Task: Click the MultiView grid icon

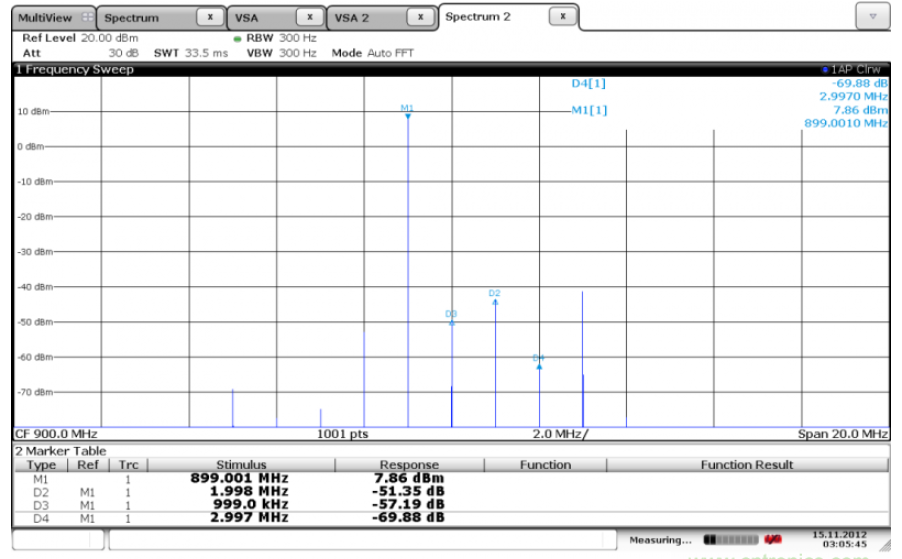Action: pyautogui.click(x=87, y=17)
